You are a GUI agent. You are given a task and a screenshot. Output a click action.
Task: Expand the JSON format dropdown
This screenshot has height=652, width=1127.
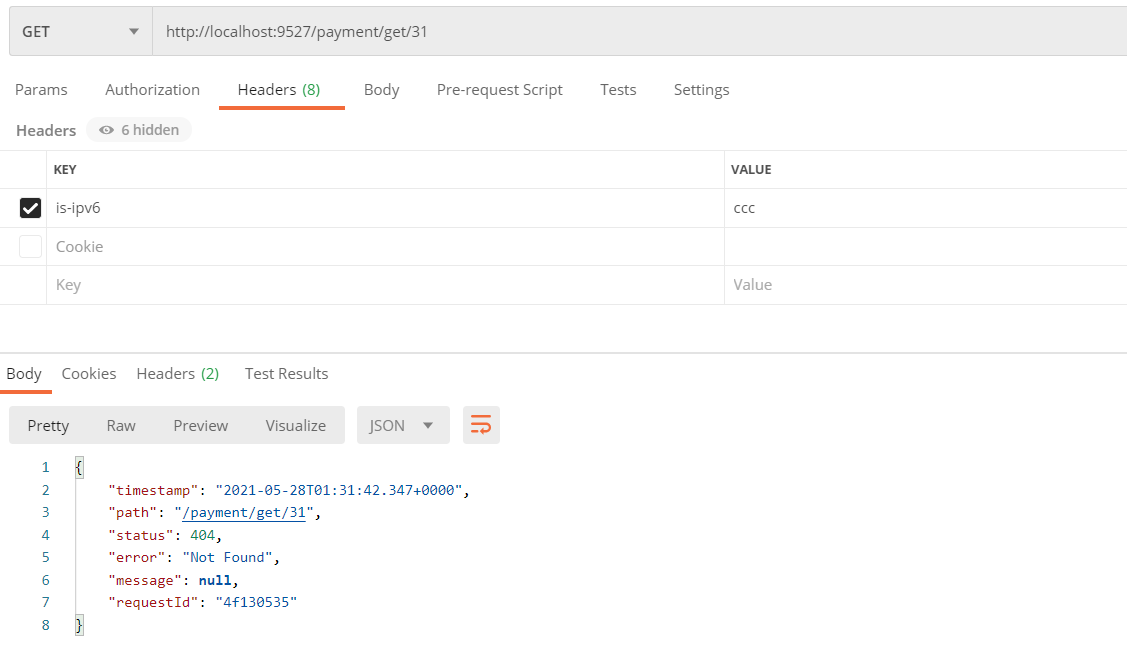tap(402, 425)
